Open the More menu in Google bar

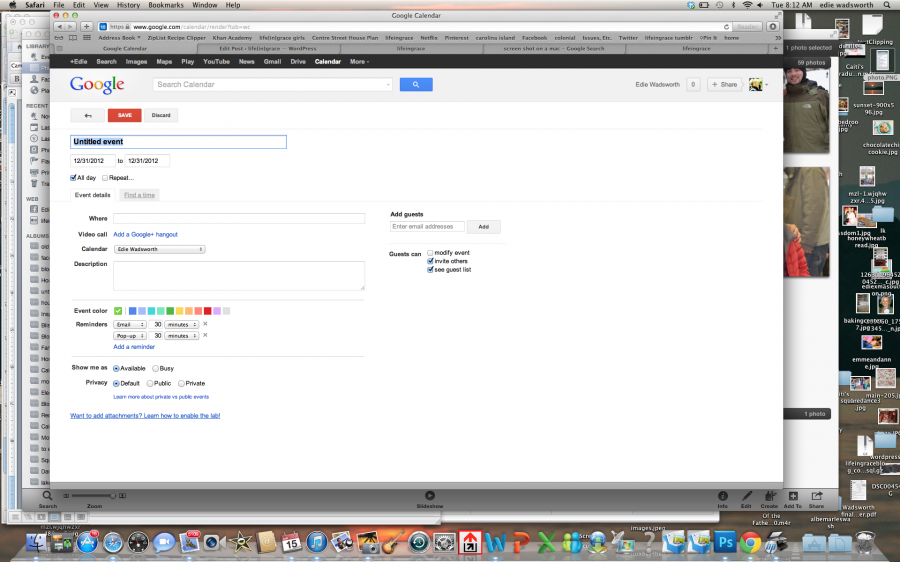(x=359, y=61)
